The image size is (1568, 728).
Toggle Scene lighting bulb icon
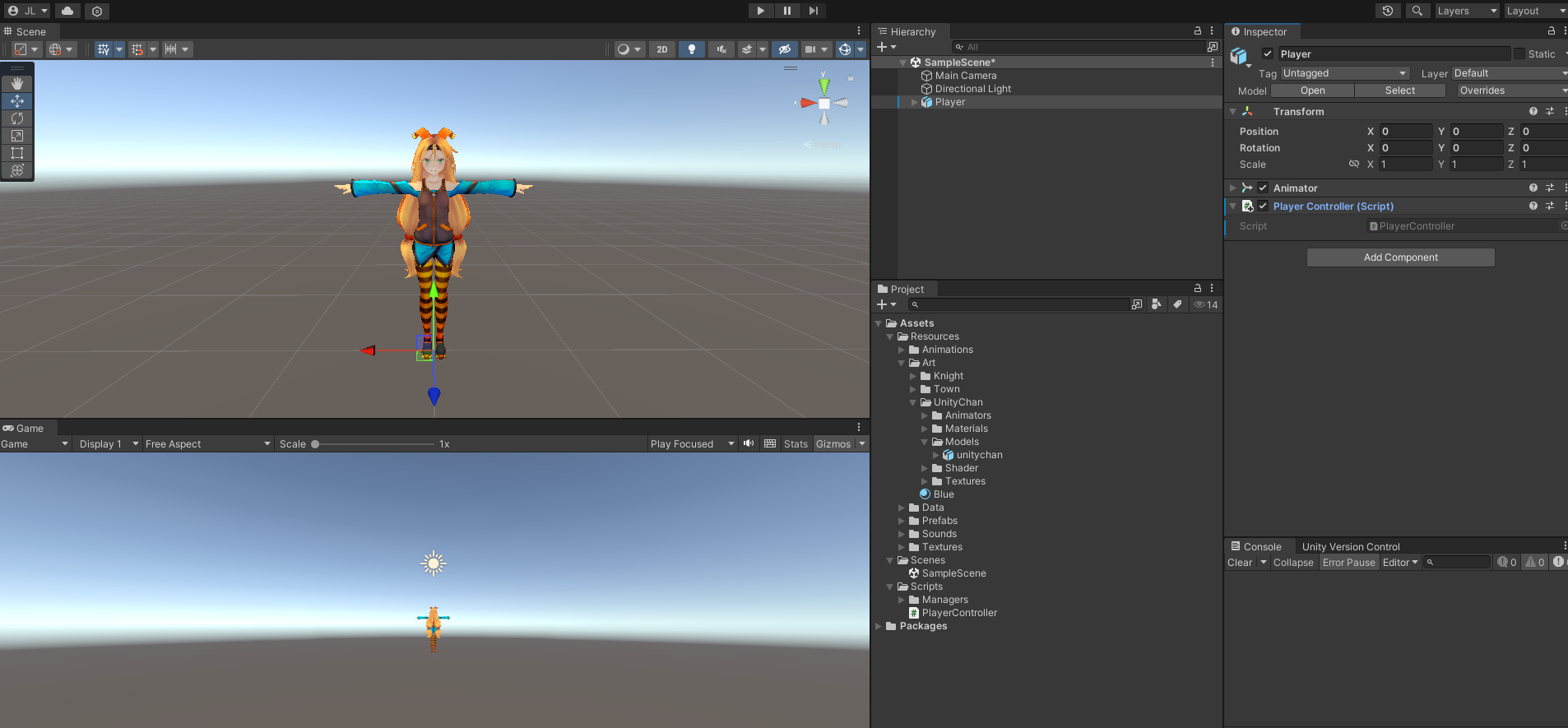692,49
